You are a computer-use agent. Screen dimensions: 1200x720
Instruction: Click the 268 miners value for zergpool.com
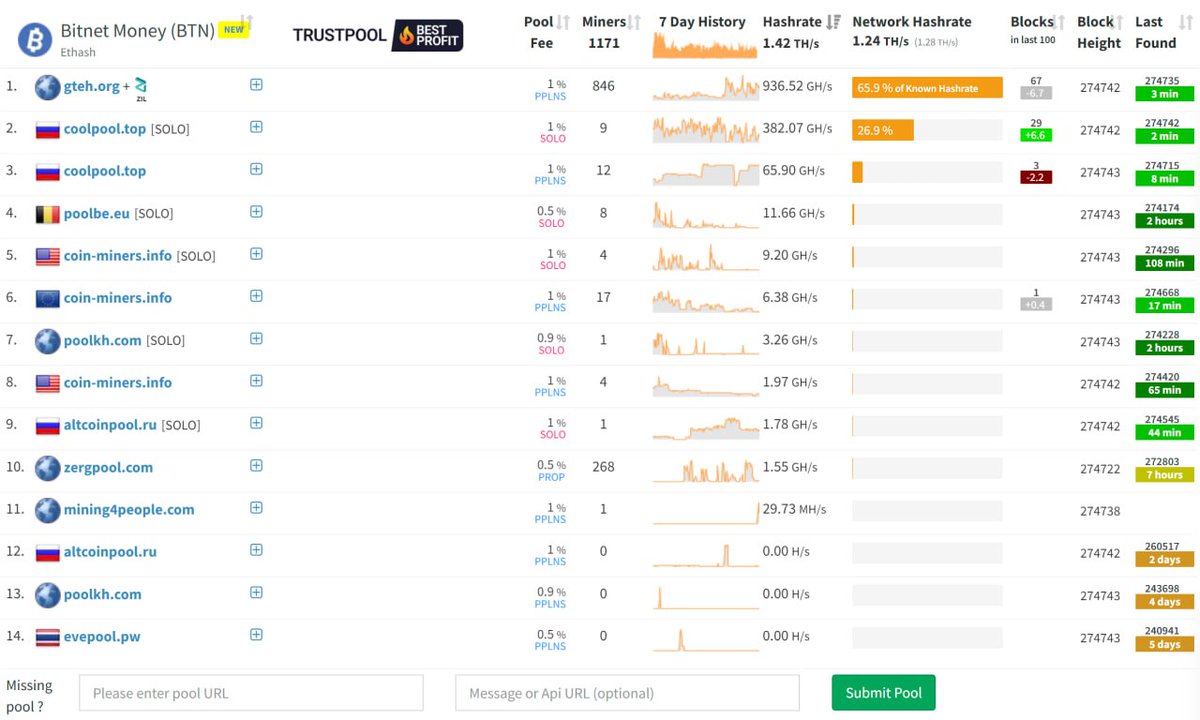click(603, 467)
